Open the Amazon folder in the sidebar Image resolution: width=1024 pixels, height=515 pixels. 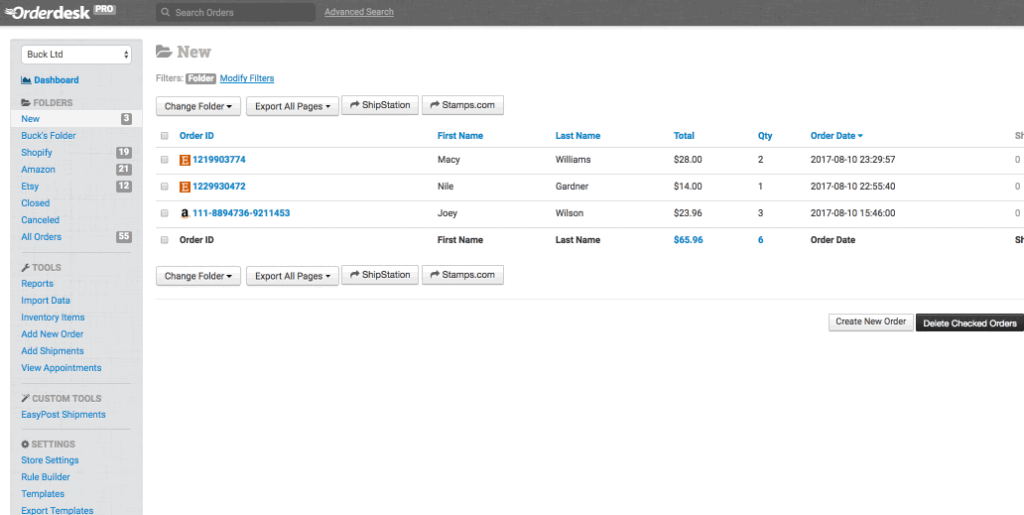coord(38,170)
